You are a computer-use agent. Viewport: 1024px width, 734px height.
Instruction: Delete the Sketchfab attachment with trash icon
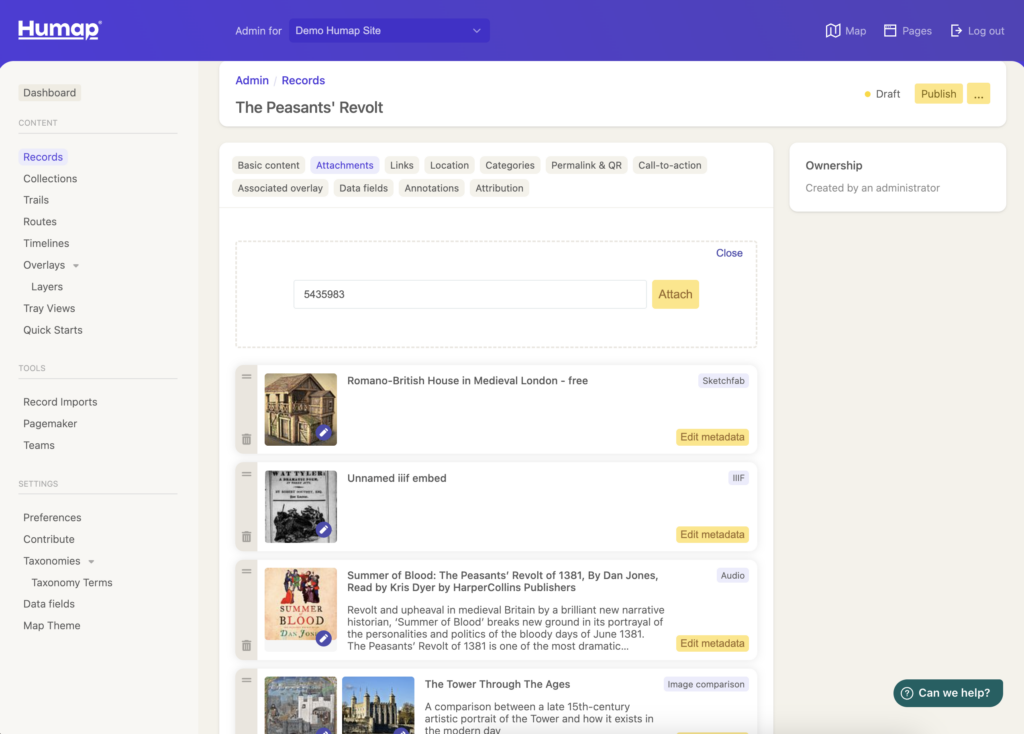click(246, 439)
